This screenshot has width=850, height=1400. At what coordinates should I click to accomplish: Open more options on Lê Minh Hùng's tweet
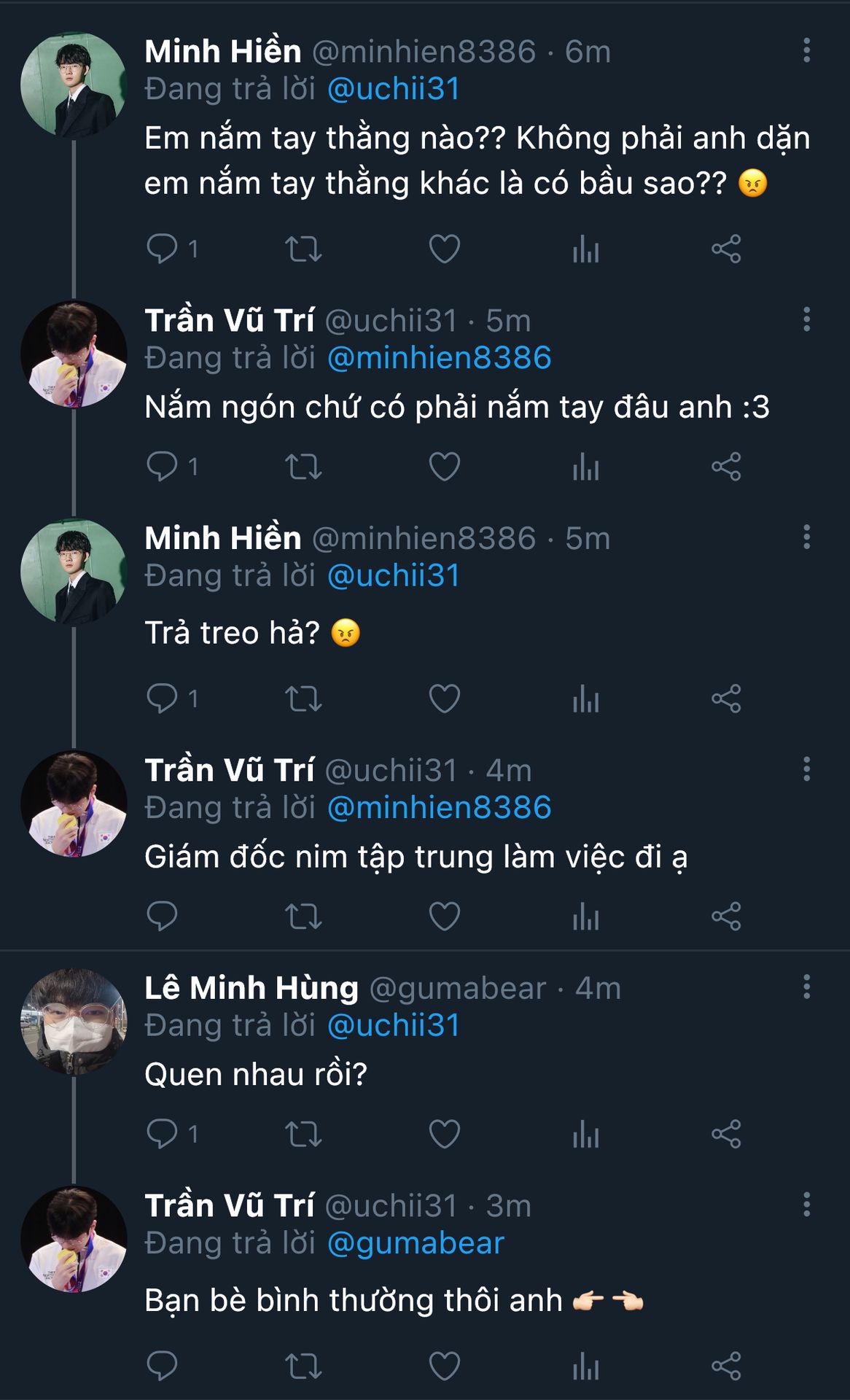coord(806,987)
